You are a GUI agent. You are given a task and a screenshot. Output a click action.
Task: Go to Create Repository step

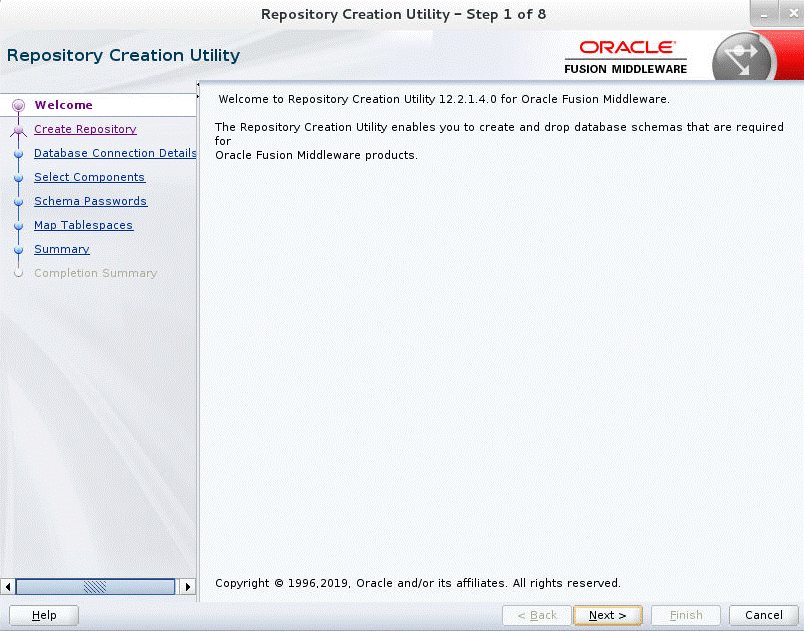[85, 129]
